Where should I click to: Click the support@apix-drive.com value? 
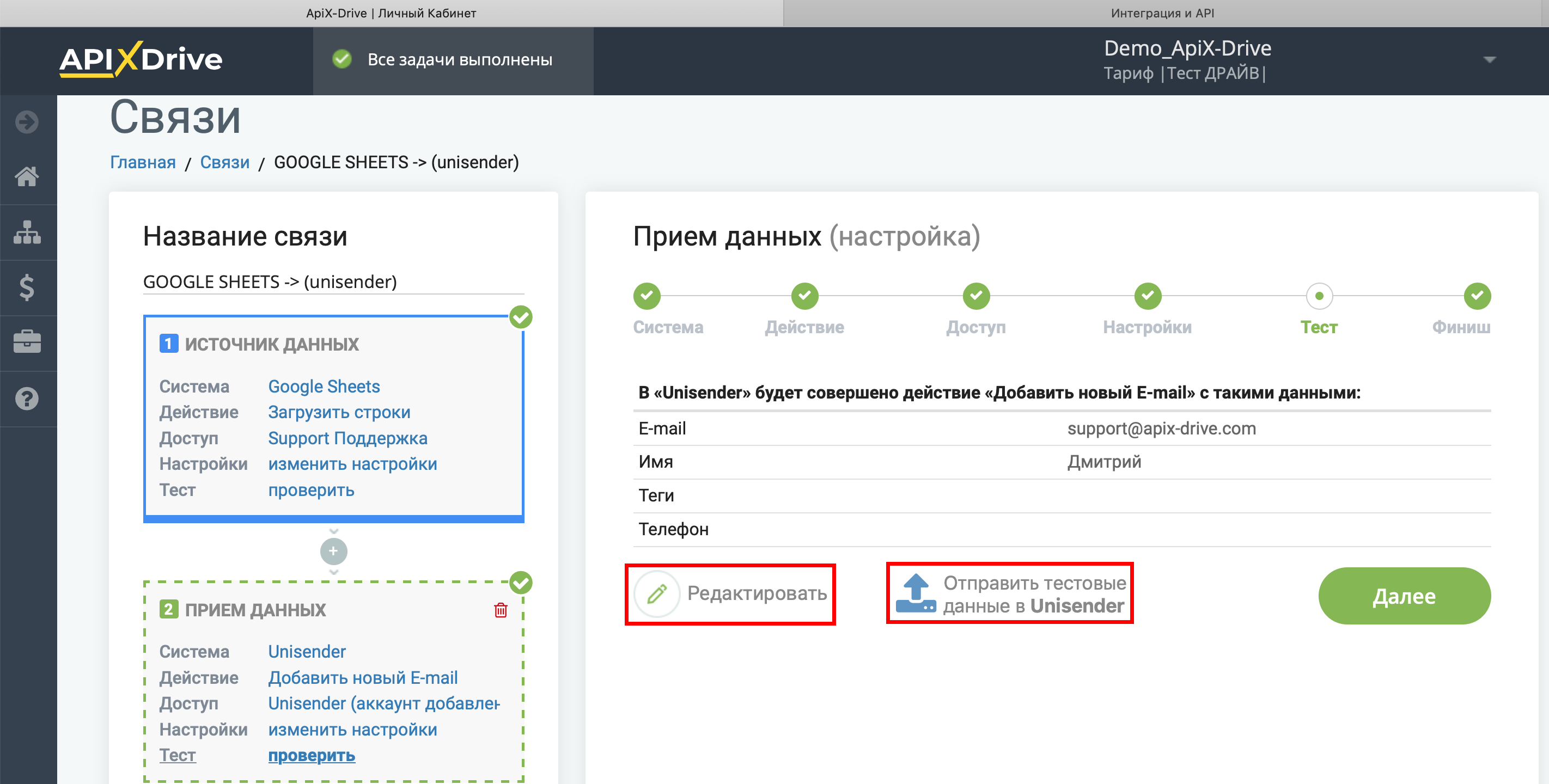1161,428
